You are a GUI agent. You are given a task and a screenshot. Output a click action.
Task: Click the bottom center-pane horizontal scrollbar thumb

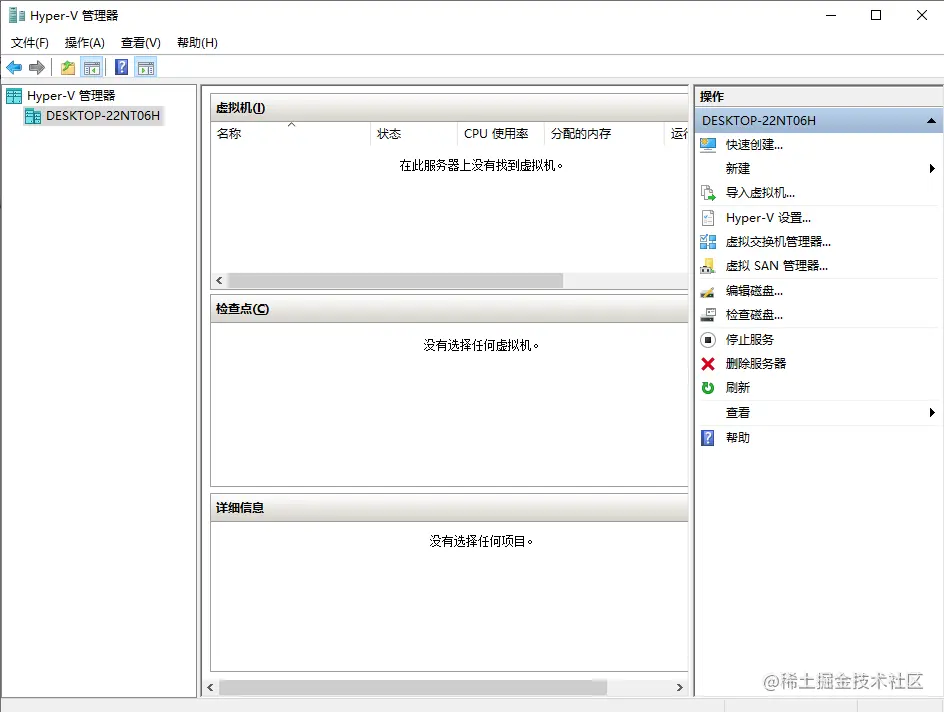pos(413,687)
